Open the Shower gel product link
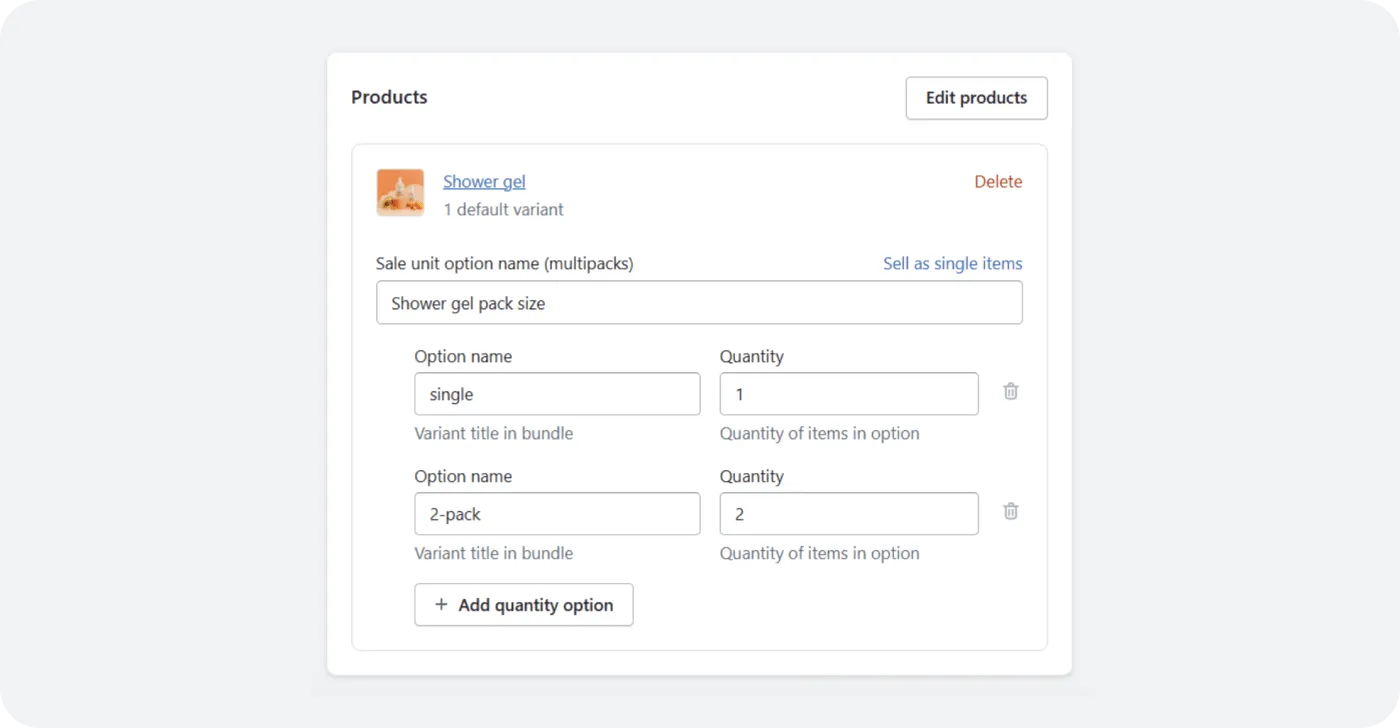 point(484,181)
